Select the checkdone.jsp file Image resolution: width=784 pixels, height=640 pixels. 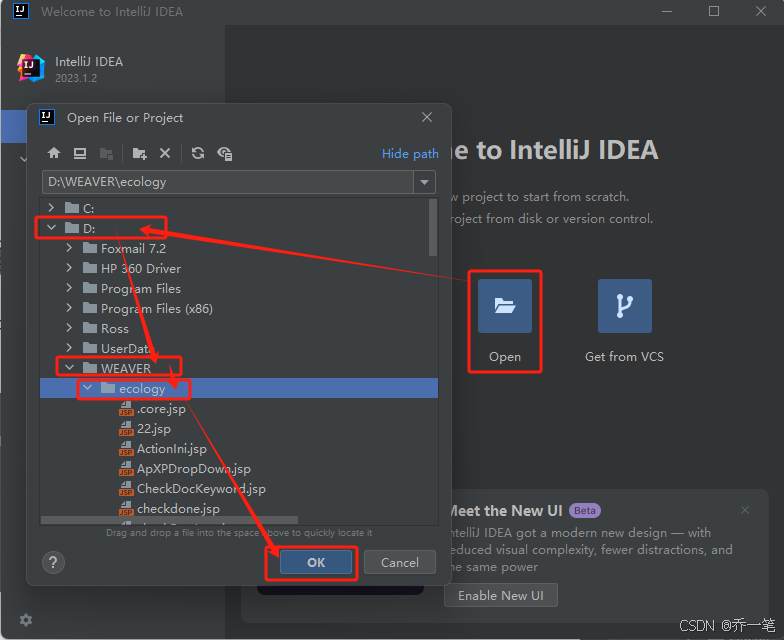pos(239,508)
